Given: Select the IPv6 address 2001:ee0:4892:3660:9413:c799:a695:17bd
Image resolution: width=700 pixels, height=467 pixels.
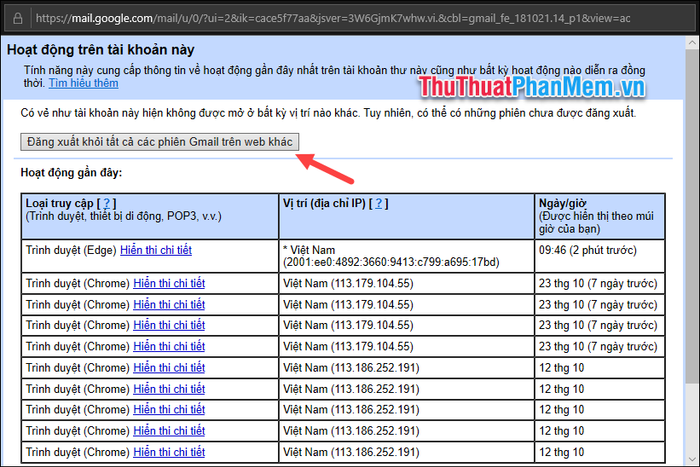Looking at the screenshot, I should 392,262.
